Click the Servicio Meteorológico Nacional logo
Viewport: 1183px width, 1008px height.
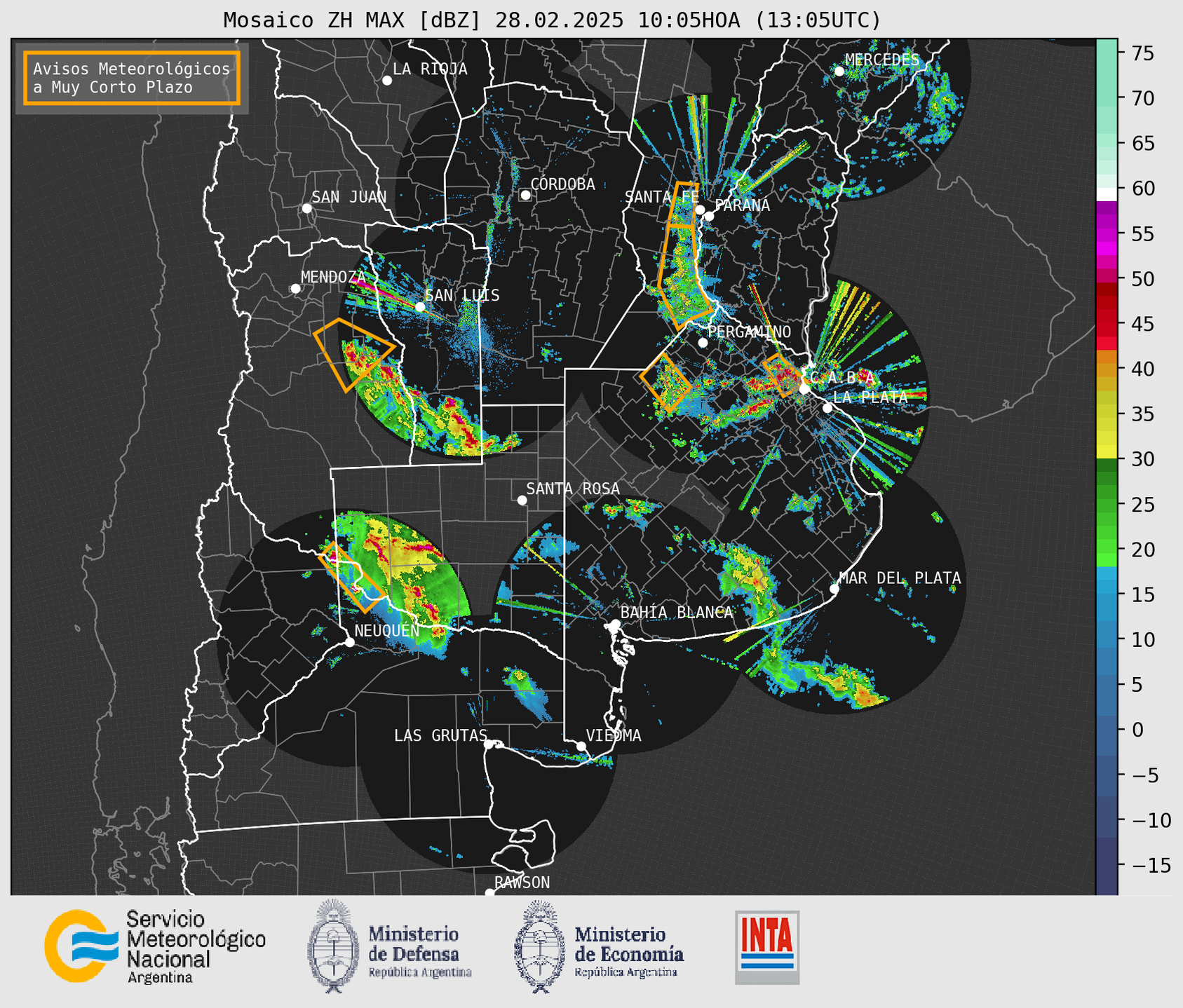(155, 947)
